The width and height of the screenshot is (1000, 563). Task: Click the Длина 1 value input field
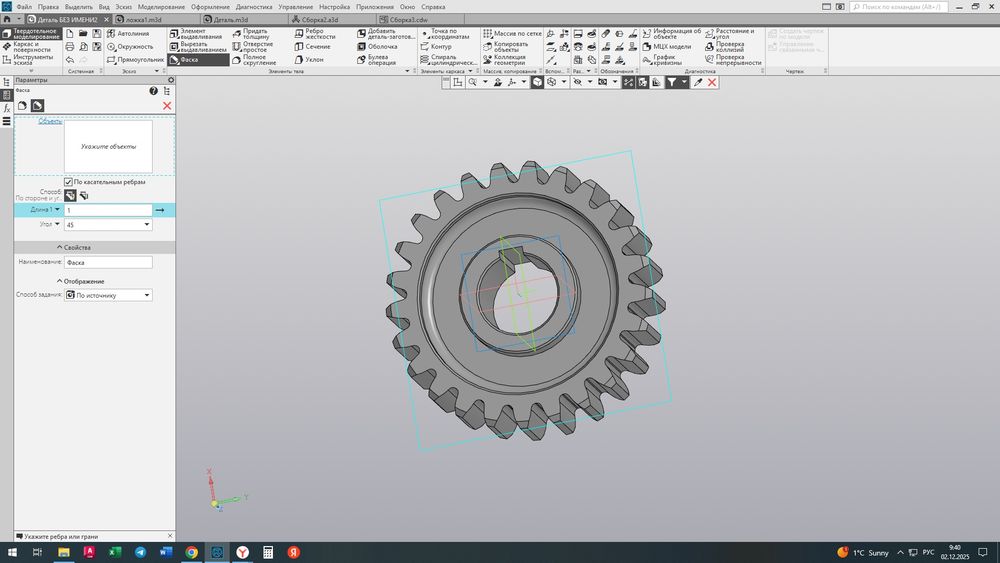pos(108,210)
